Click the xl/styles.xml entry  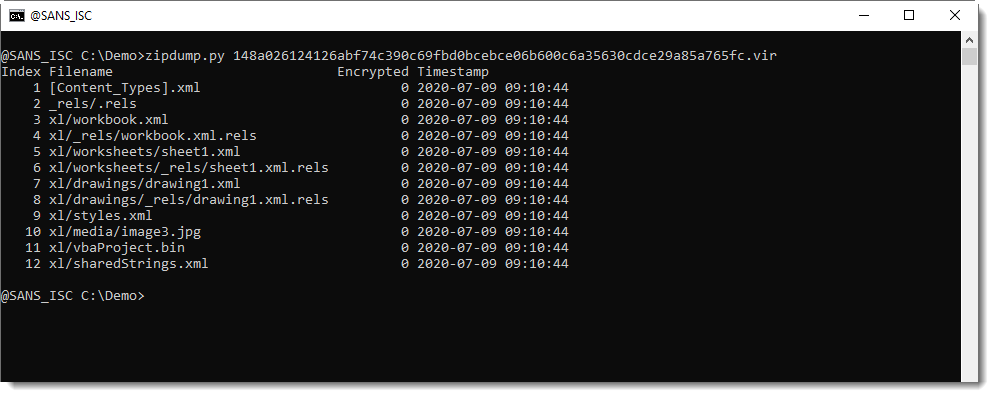coord(101,216)
